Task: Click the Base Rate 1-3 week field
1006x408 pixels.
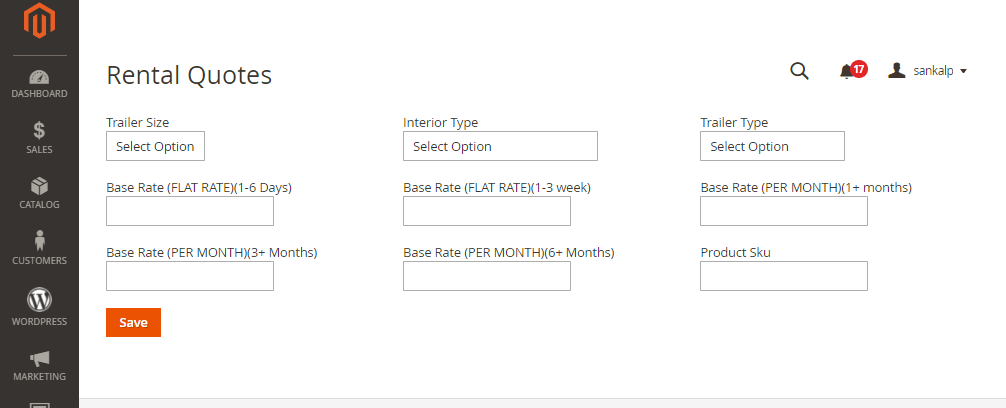Action: tap(487, 211)
